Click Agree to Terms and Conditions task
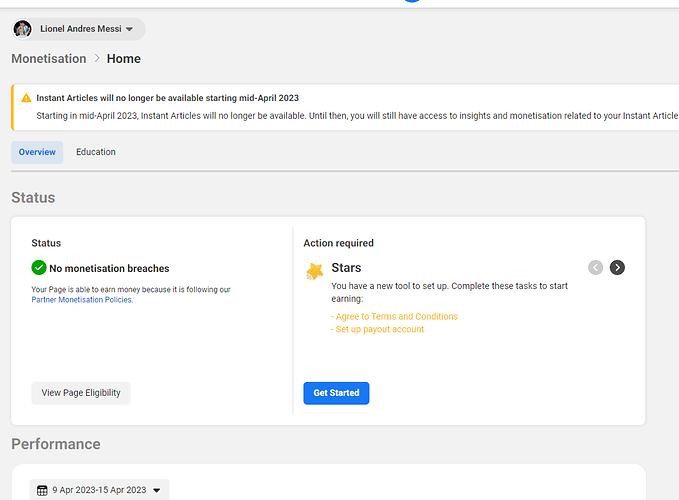679x500 pixels. point(394,316)
